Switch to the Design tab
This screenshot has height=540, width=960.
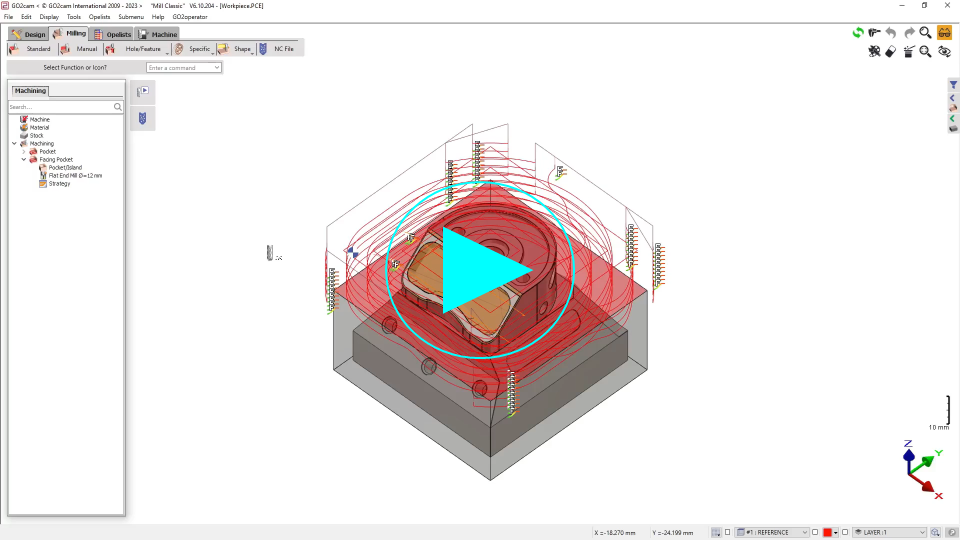(x=29, y=34)
